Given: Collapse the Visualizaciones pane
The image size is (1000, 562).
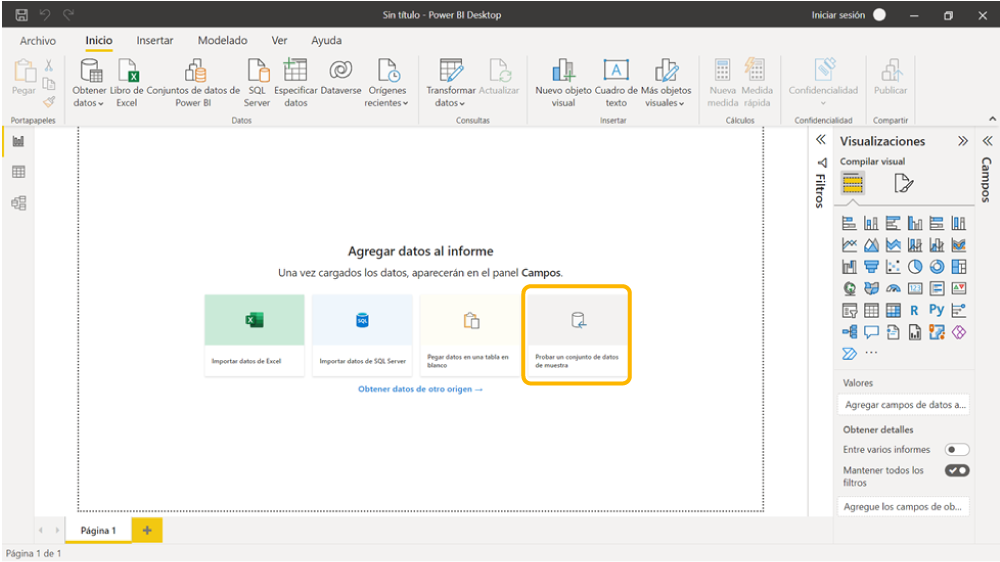Looking at the screenshot, I should (962, 141).
